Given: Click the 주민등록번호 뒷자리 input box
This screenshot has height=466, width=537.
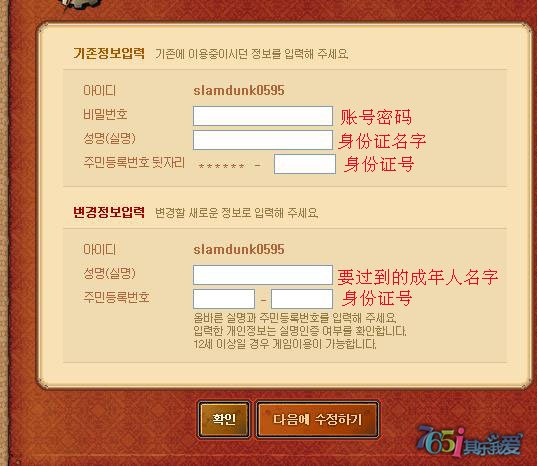Looking at the screenshot, I should 305,164.
